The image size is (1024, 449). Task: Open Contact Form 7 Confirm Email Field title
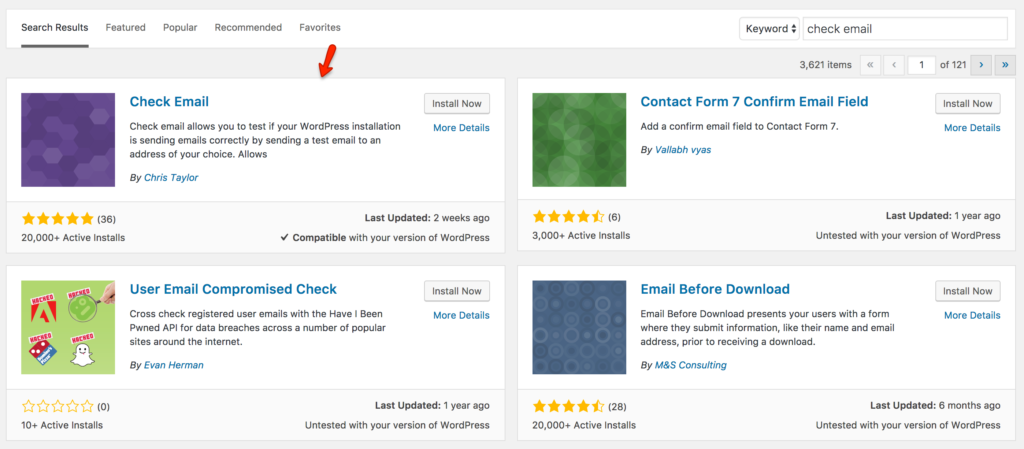[754, 101]
